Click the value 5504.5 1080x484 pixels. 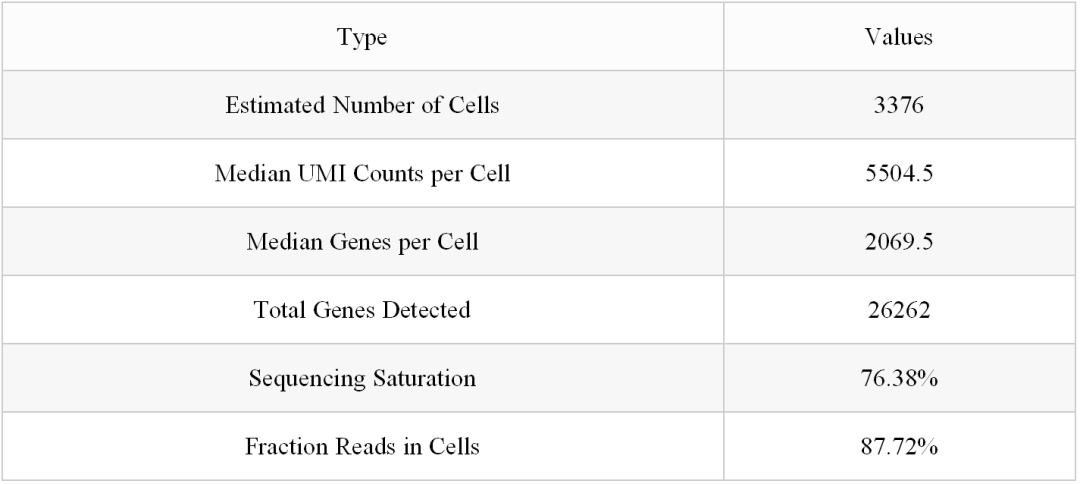coord(898,173)
